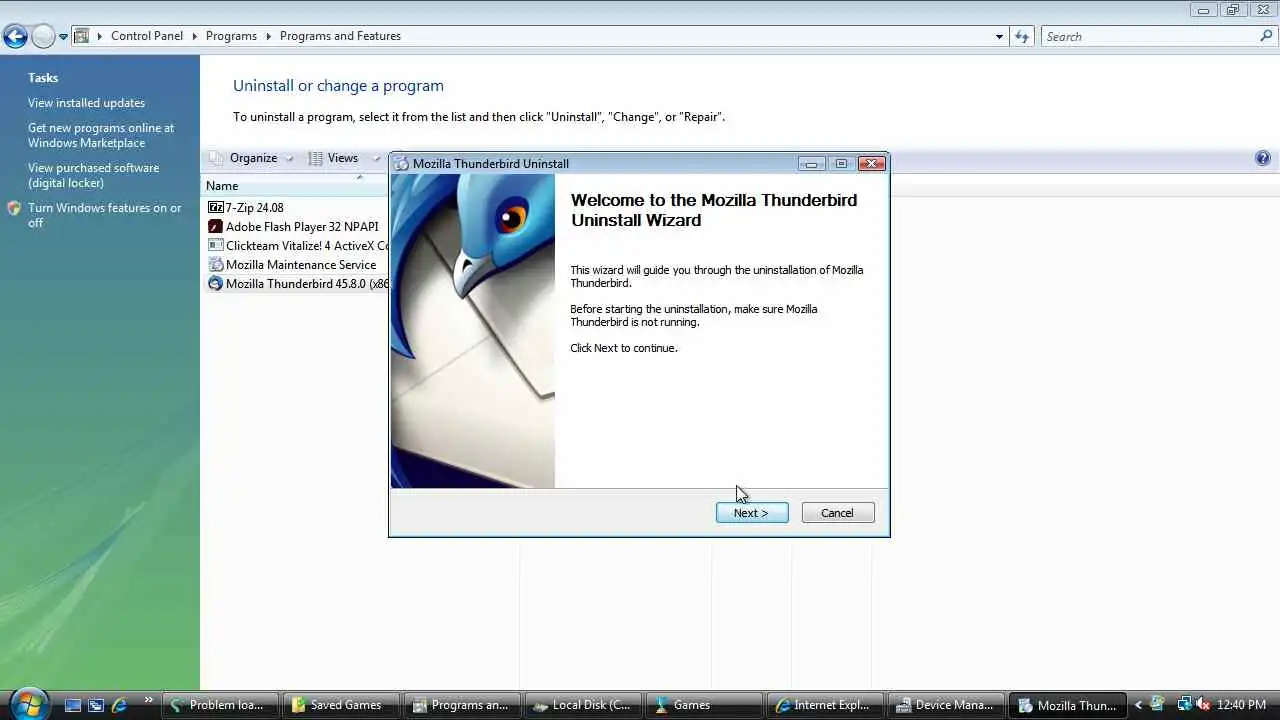Open Turn Windows features on or off

105,215
